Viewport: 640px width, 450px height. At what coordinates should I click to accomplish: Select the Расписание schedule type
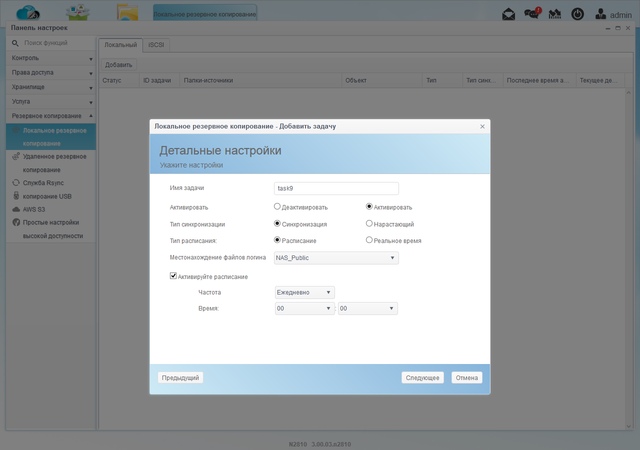click(277, 240)
